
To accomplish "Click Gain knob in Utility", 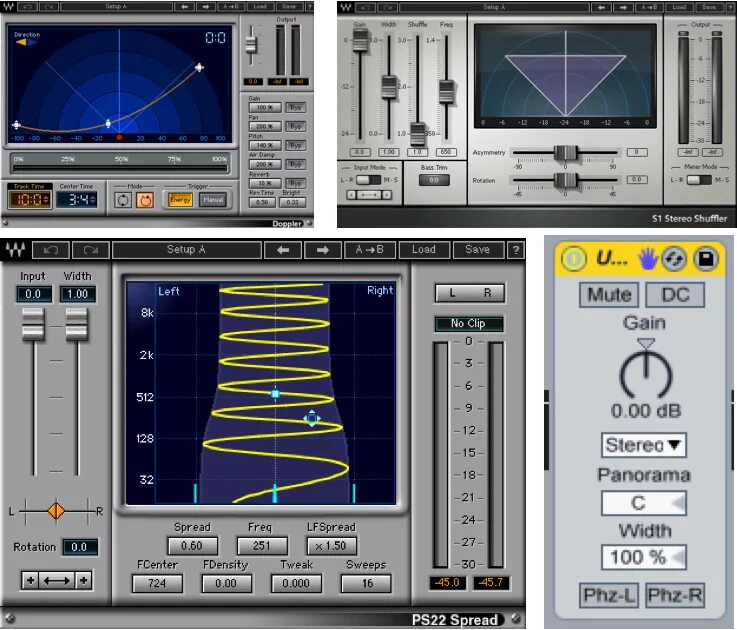I will tap(646, 373).
